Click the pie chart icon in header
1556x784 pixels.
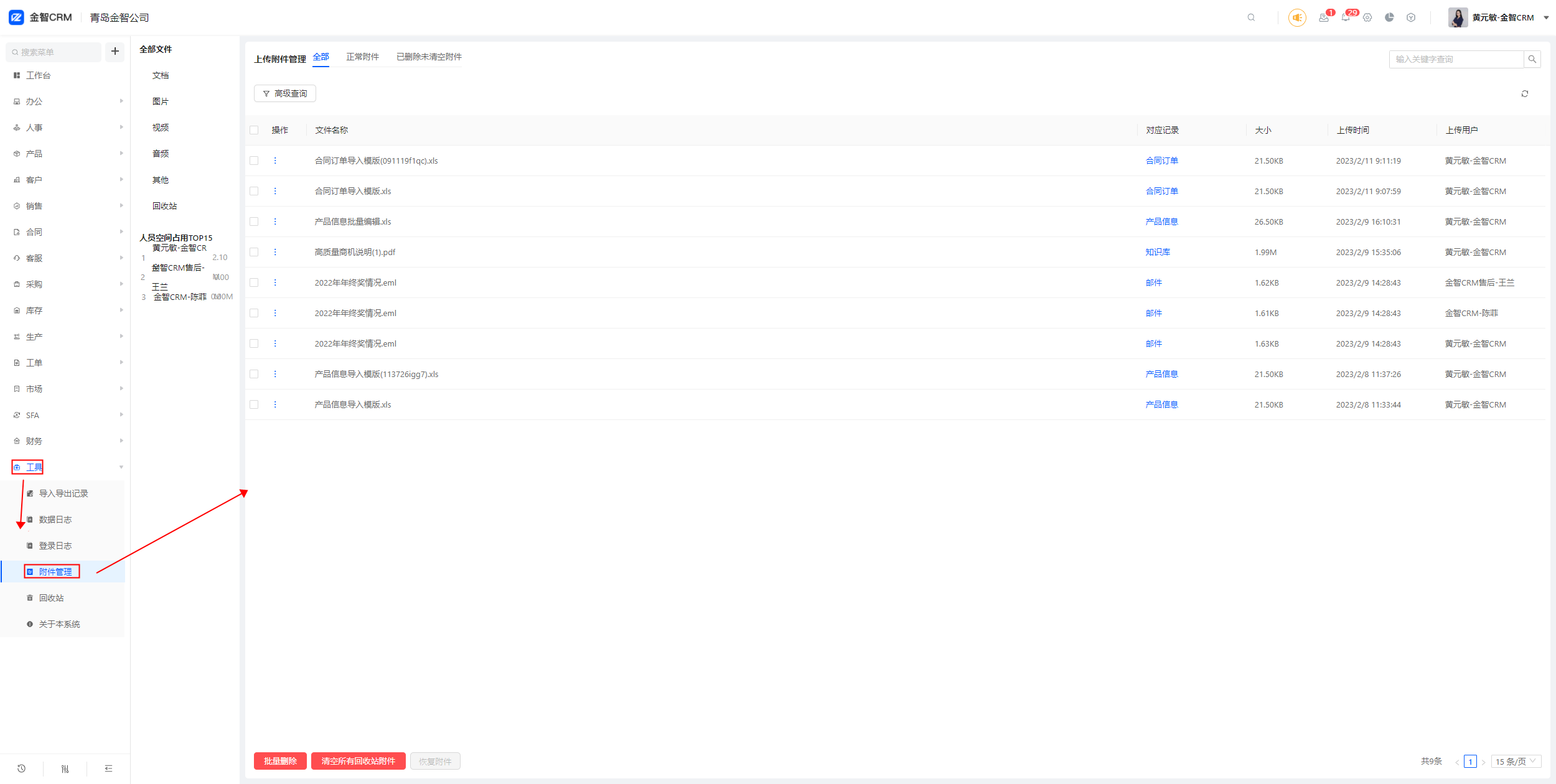click(x=1389, y=17)
